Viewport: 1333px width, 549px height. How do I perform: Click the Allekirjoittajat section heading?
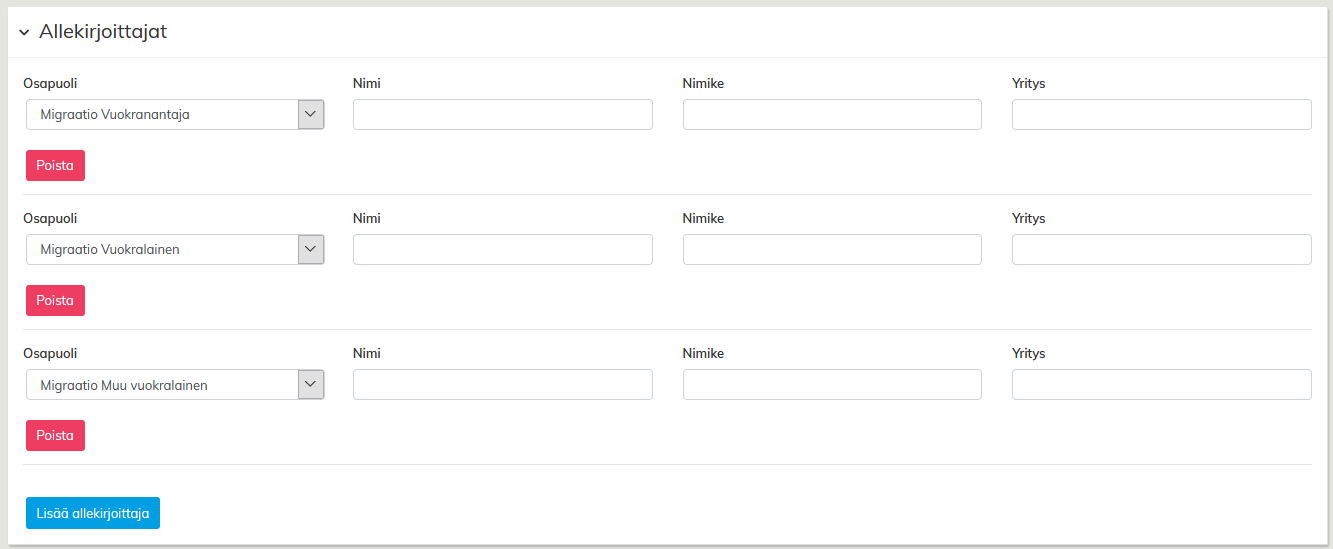pyautogui.click(x=103, y=32)
